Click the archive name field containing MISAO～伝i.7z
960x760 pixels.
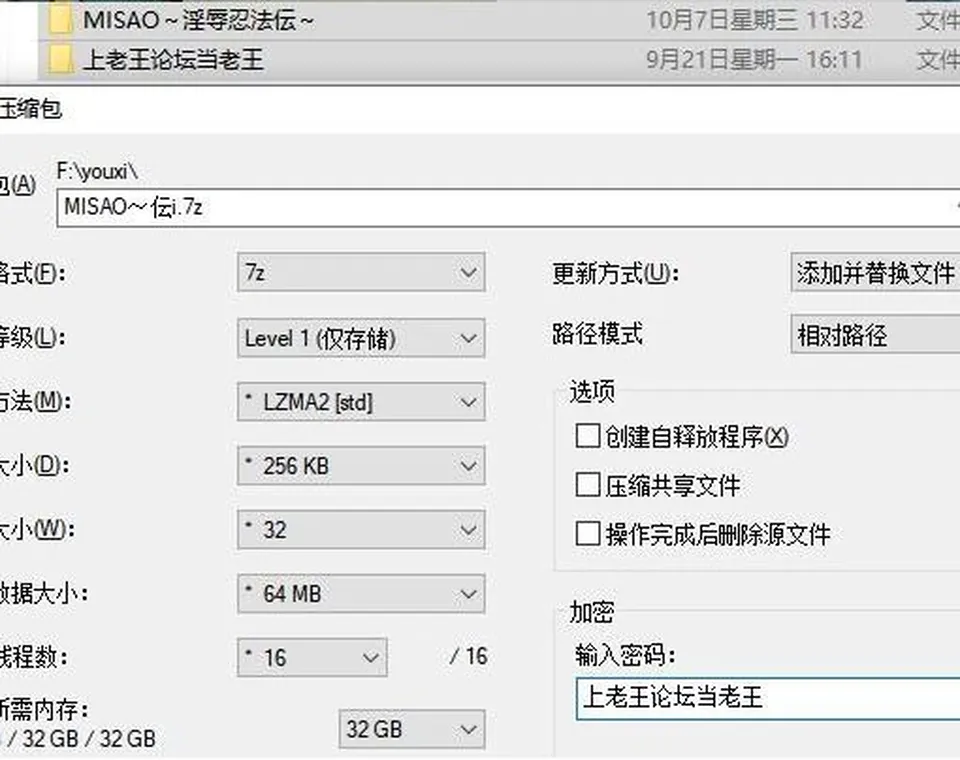pyautogui.click(x=508, y=208)
